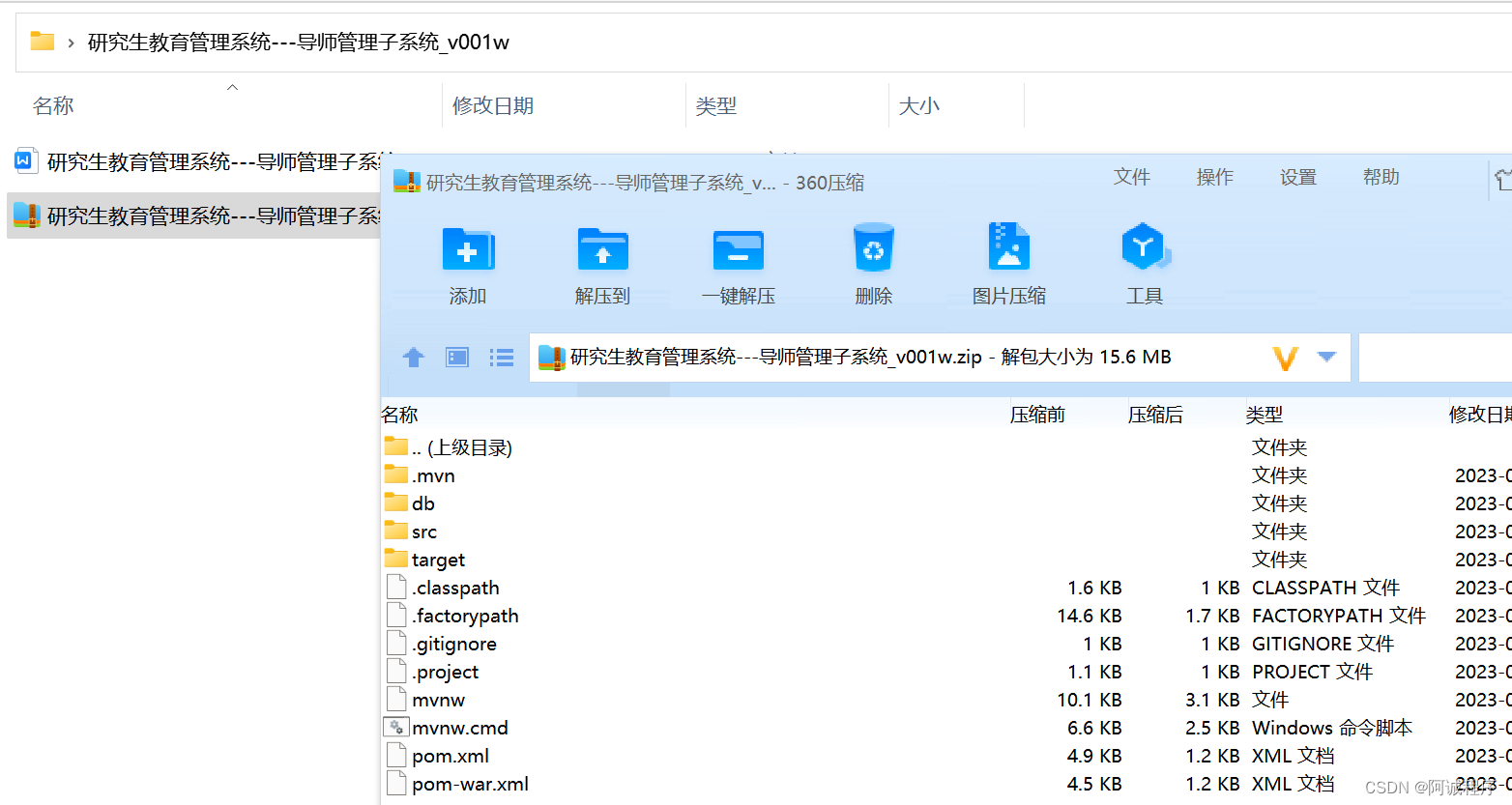
Task: Click the src folder icon
Action: click(396, 530)
